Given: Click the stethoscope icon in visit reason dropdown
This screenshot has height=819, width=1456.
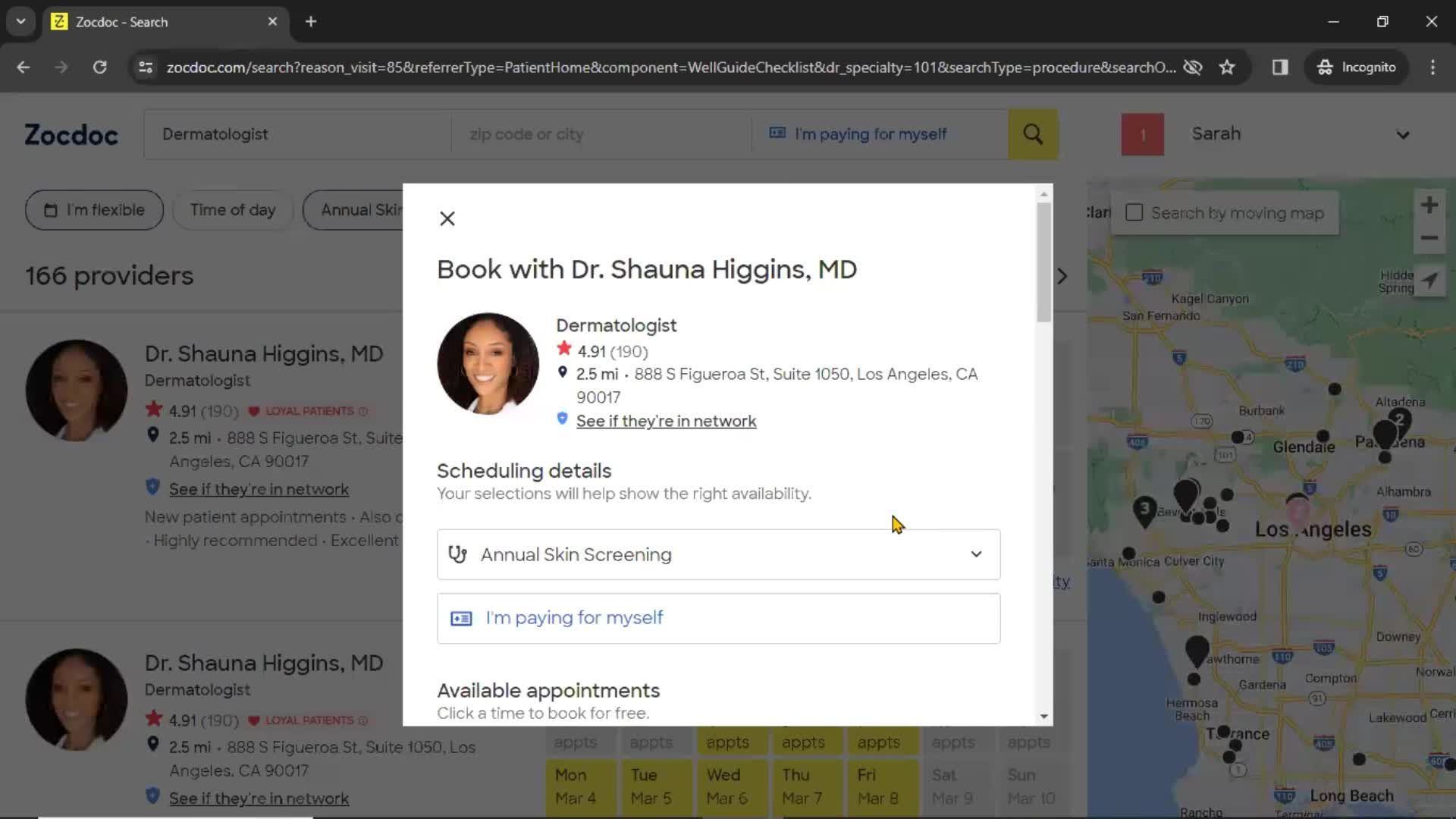Looking at the screenshot, I should click(457, 554).
